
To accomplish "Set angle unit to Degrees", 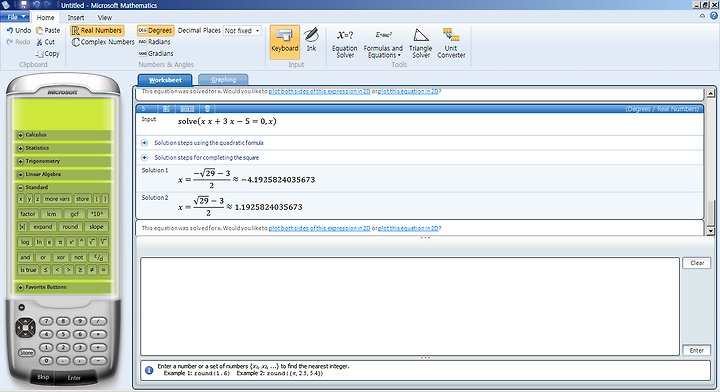I will (x=156, y=30).
